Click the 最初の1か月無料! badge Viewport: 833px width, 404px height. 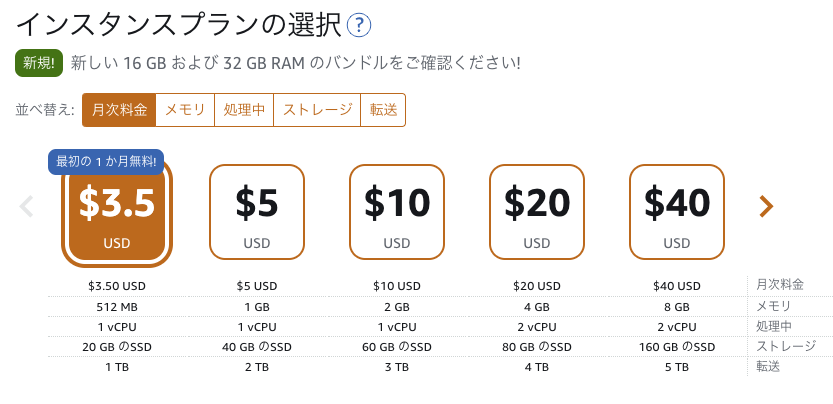click(106, 160)
